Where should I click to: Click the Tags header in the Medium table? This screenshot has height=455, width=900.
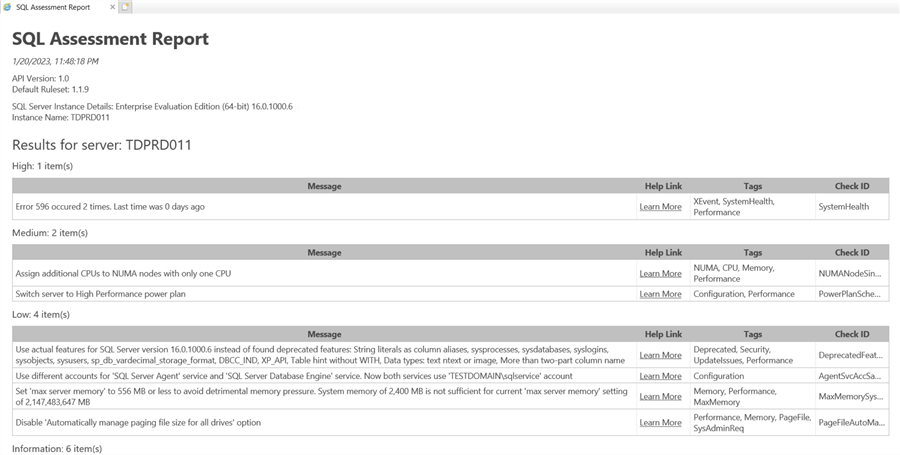pyautogui.click(x=752, y=252)
